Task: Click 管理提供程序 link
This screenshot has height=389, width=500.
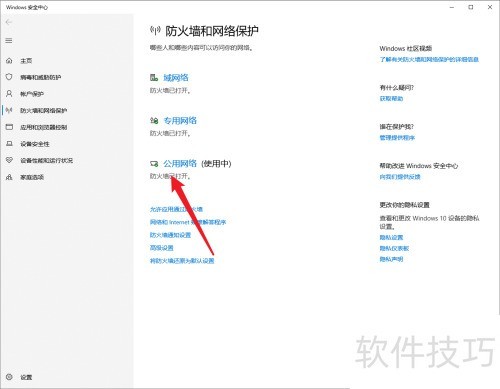Action: [397, 138]
